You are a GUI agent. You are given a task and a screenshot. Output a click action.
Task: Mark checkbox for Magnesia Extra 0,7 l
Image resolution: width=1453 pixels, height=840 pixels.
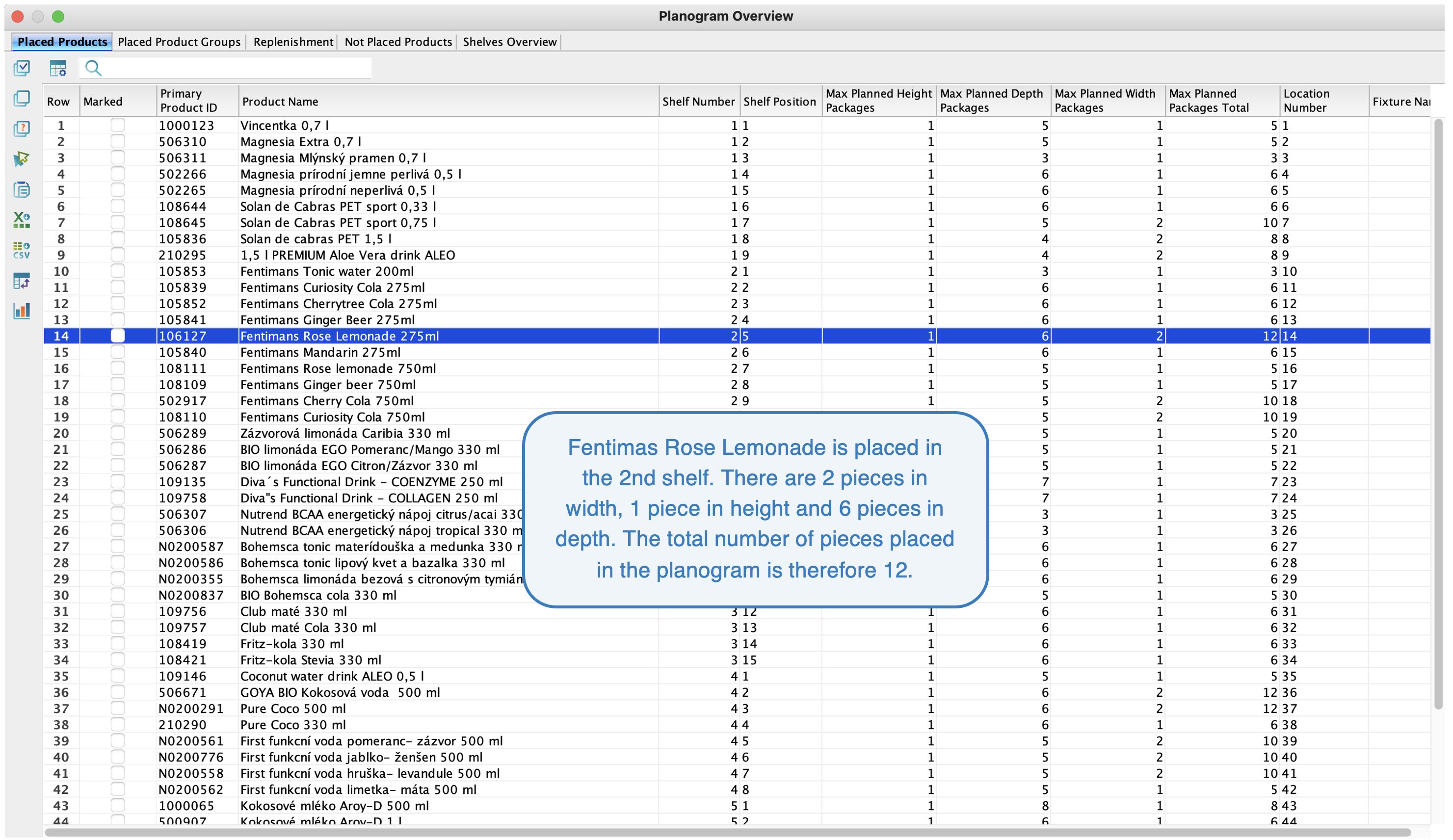[118, 141]
